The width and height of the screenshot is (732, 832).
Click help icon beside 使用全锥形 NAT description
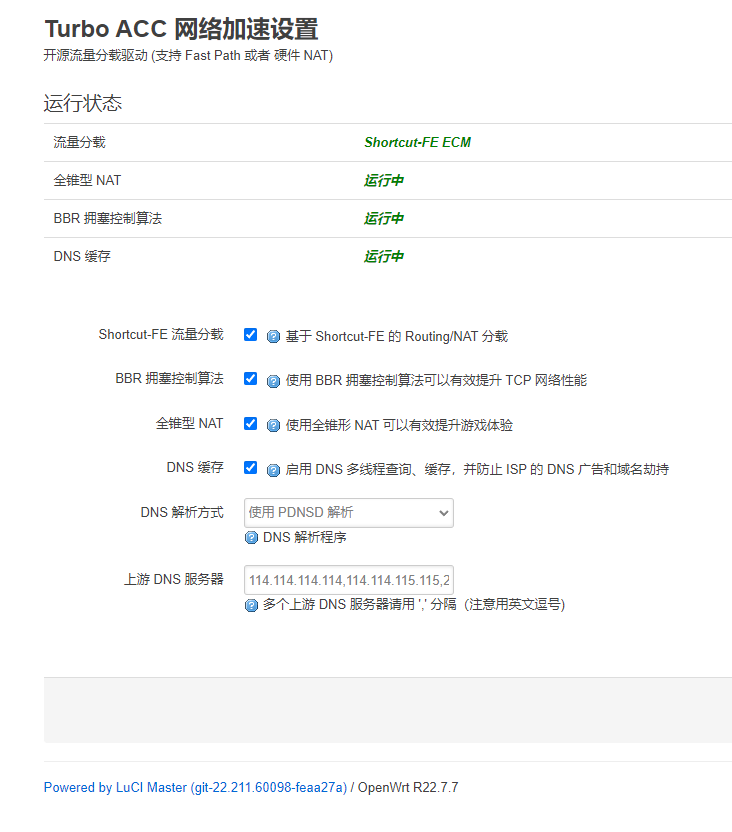coord(273,426)
